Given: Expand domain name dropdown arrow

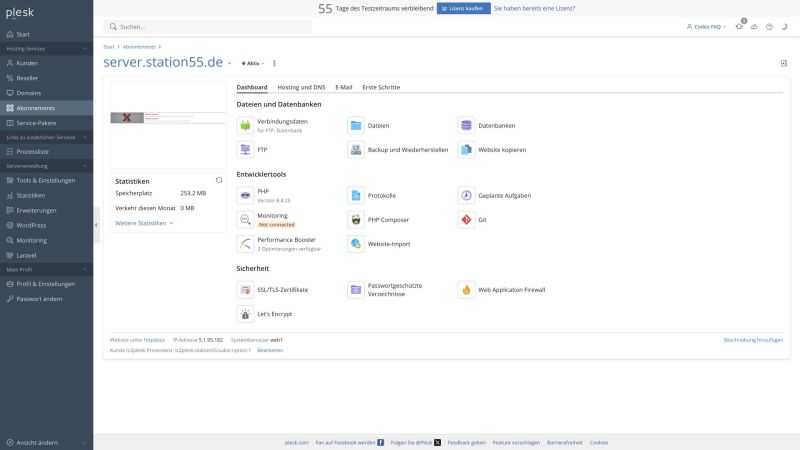Looking at the screenshot, I should [230, 63].
